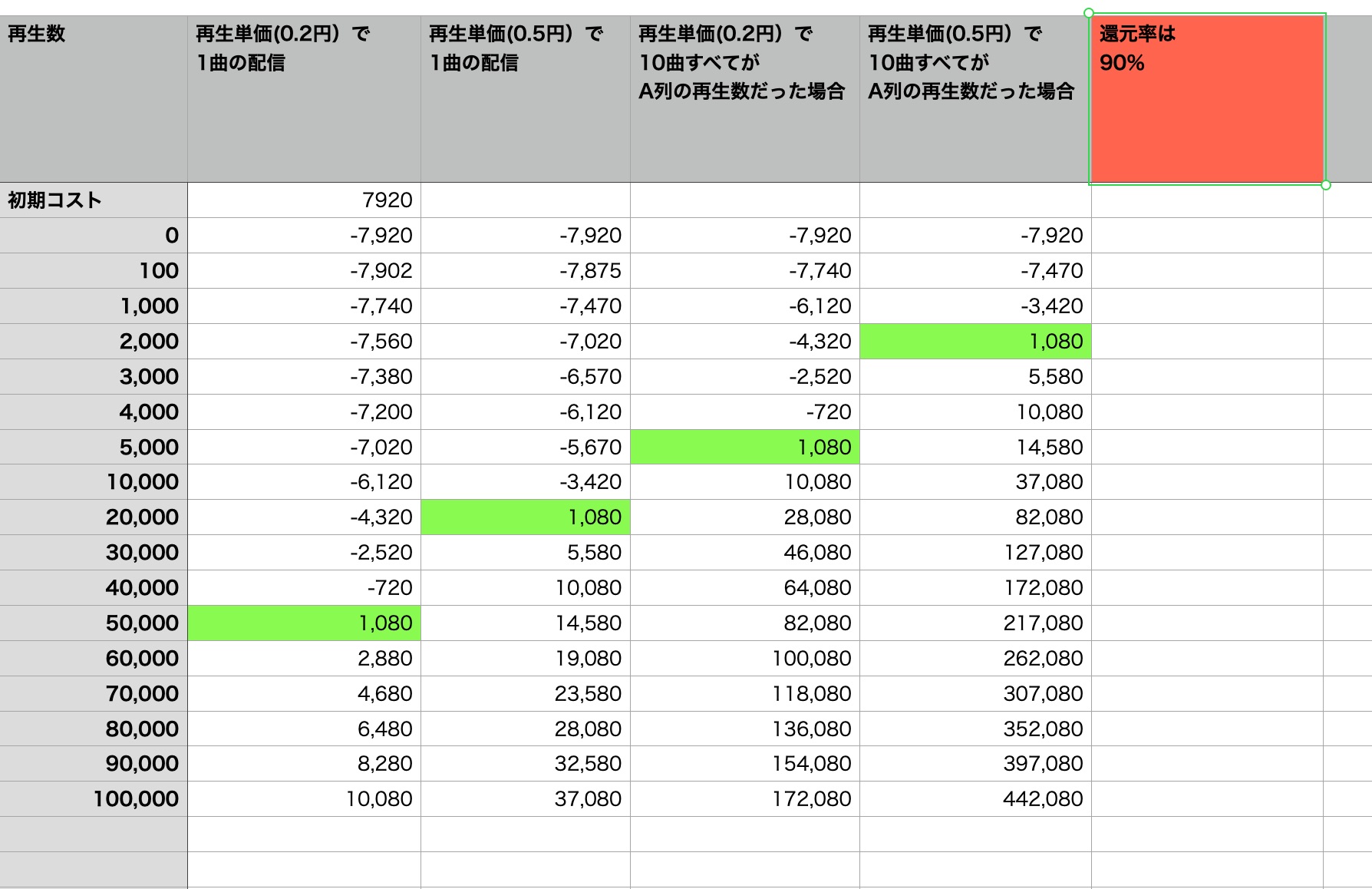The image size is (1372, 889).
Task: Select the 初期コスト row label cell
Action: tap(94, 200)
